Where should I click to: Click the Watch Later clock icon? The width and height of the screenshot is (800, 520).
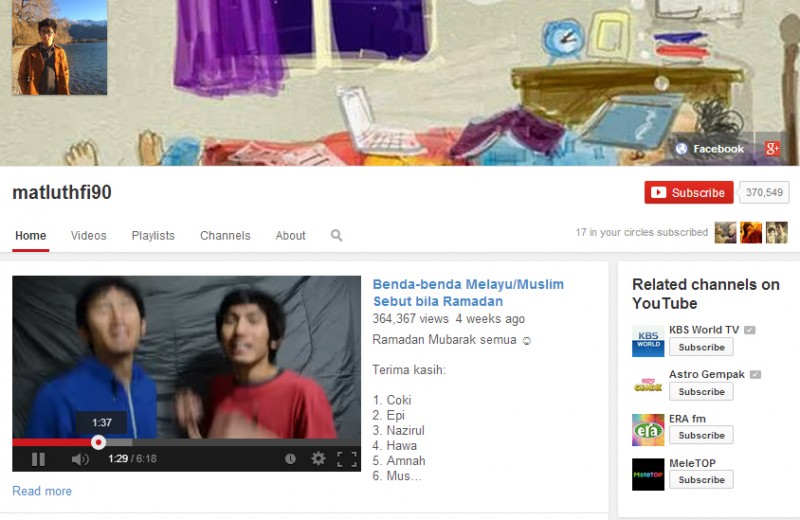point(290,459)
